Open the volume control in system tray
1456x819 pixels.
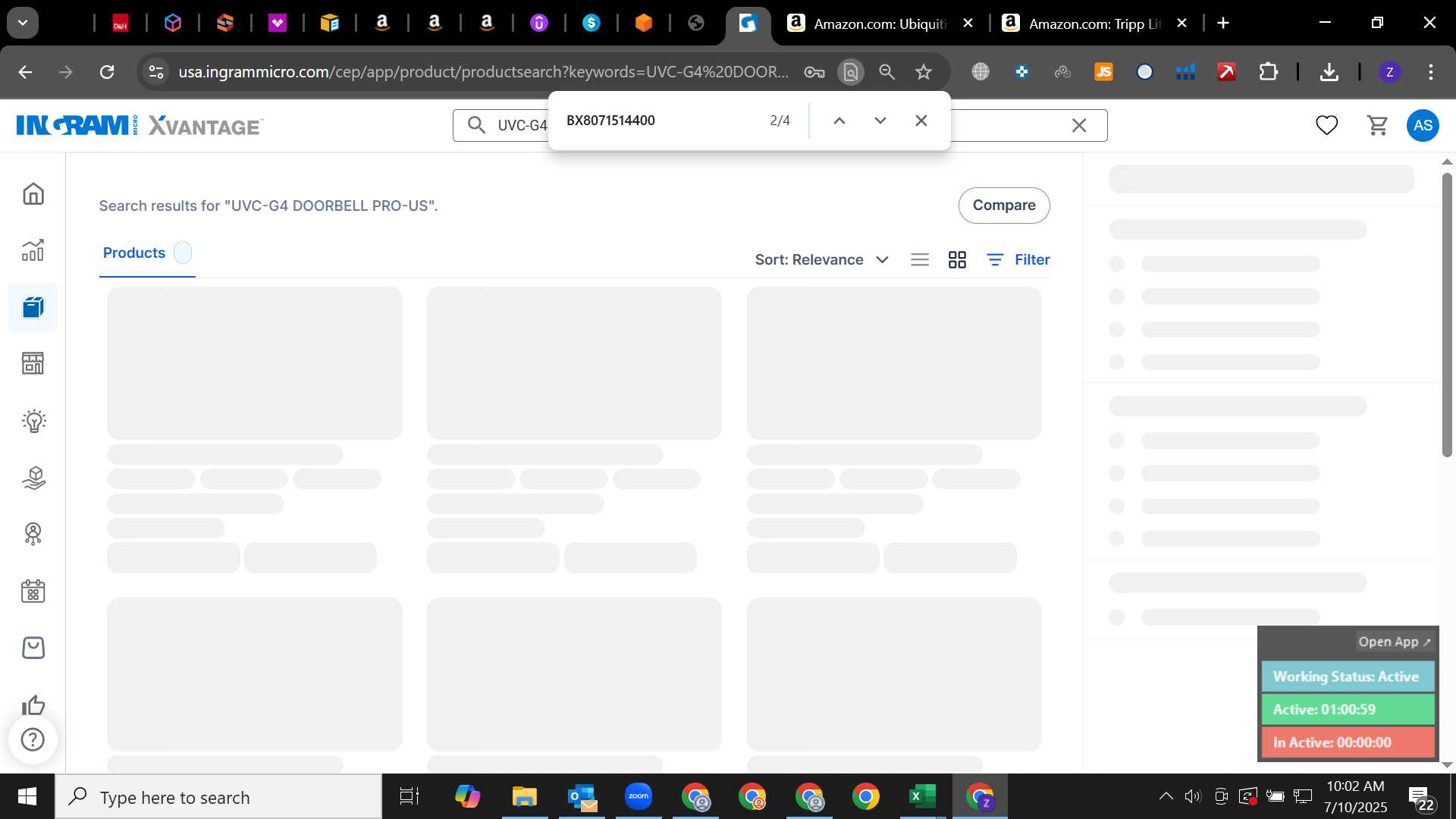[x=1193, y=796]
